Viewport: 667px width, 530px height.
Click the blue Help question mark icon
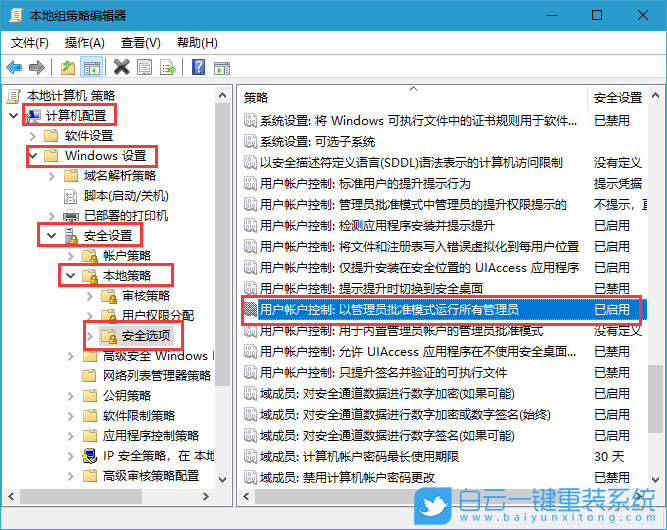(198, 67)
